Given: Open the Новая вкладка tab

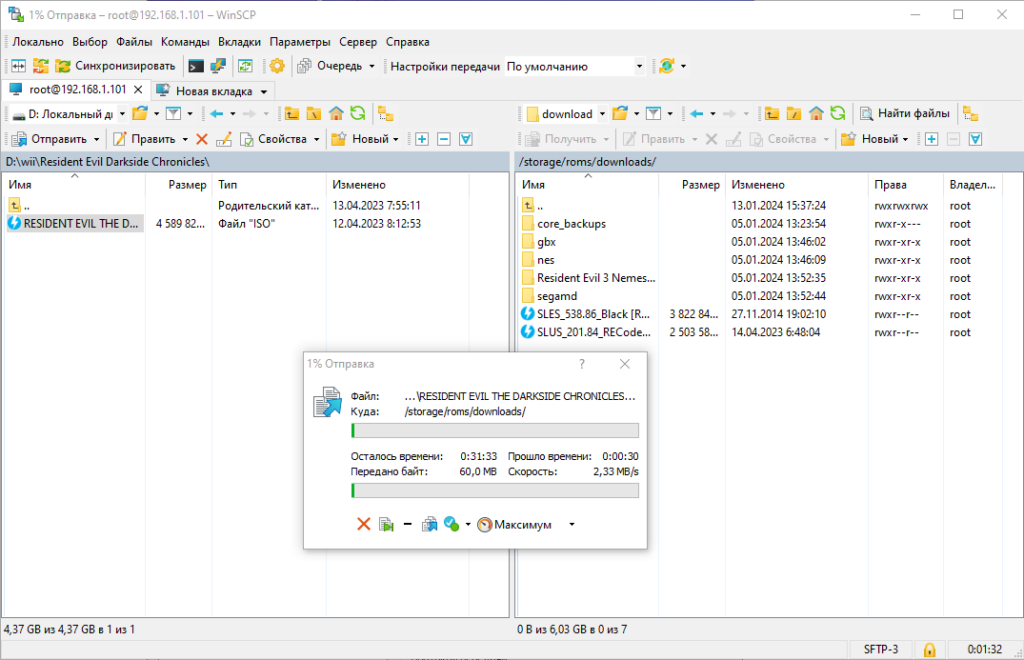Looking at the screenshot, I should click(213, 91).
